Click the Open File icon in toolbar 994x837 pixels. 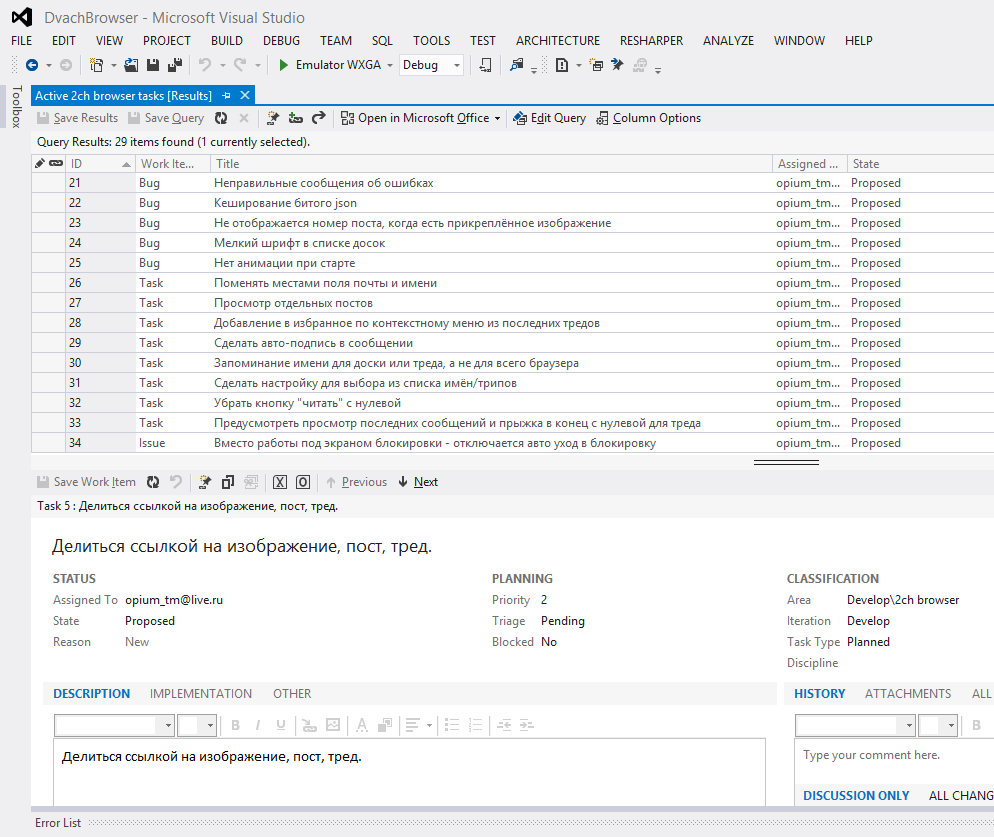click(x=131, y=65)
